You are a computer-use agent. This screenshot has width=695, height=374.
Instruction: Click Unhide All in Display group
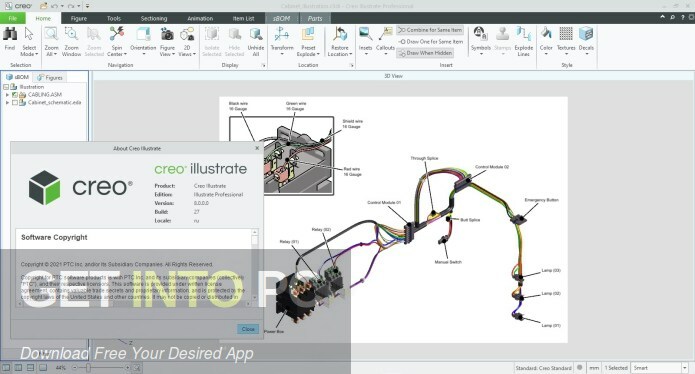pyautogui.click(x=256, y=41)
